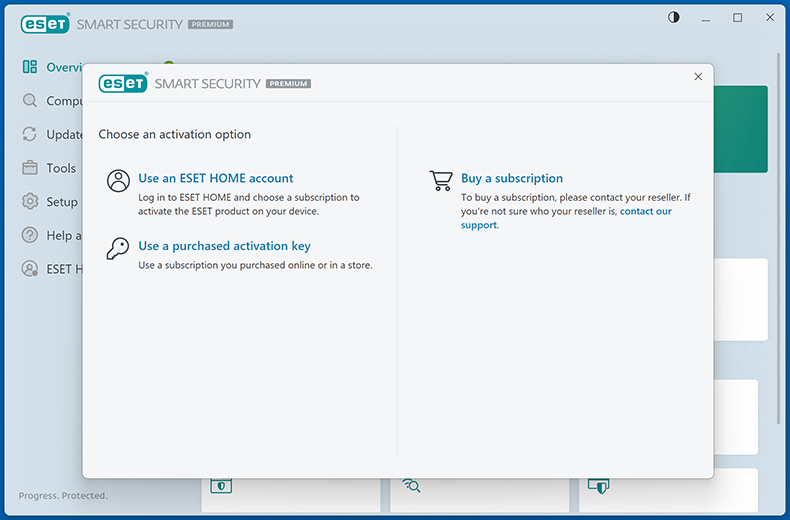
Task: Click the 'Progress. Protected.' footer text
Action: 63,496
